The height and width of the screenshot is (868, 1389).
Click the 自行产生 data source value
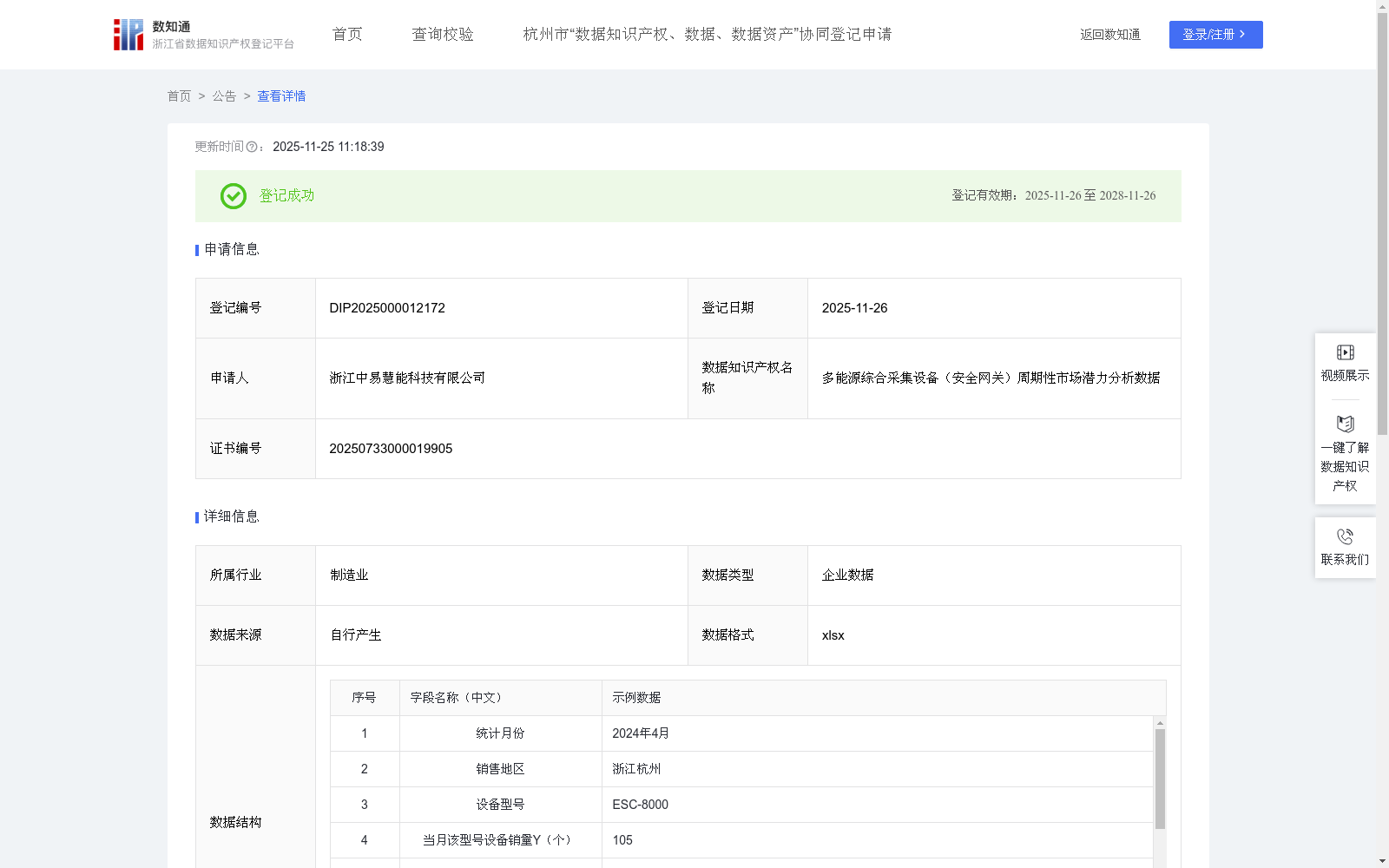pos(356,635)
